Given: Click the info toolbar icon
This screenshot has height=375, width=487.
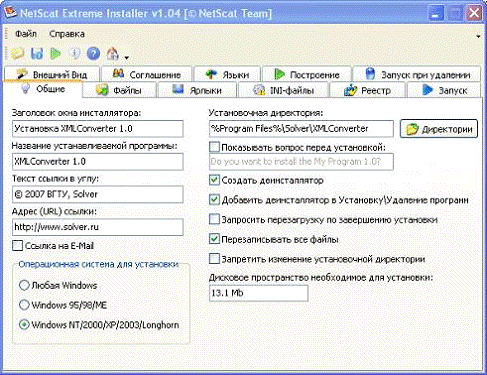Looking at the screenshot, I should 75,53.
